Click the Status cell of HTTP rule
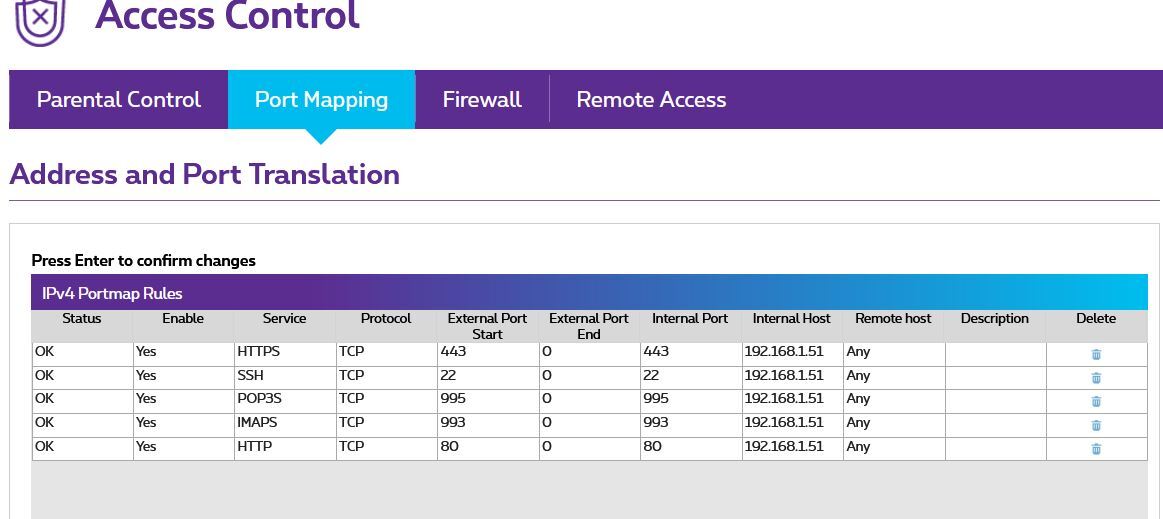The image size is (1163, 519). 82,448
